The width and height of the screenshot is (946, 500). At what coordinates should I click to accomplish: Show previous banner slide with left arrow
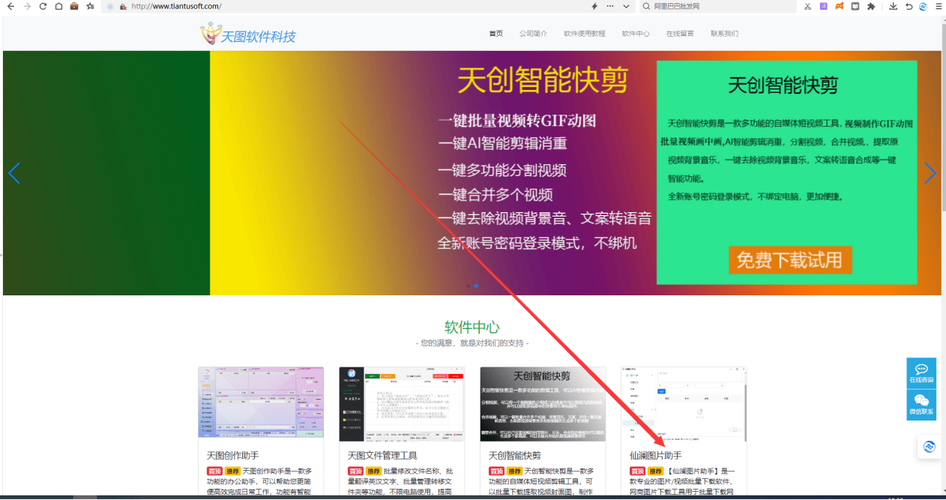tap(14, 173)
